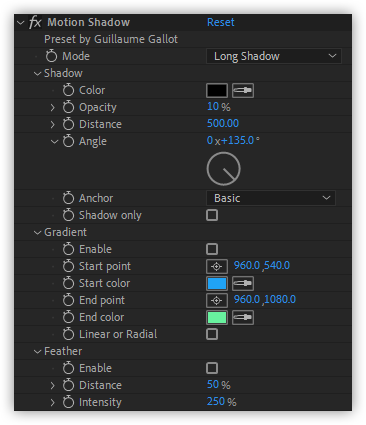
Task: Click the Start point X value 960.0
Action: pos(247,265)
